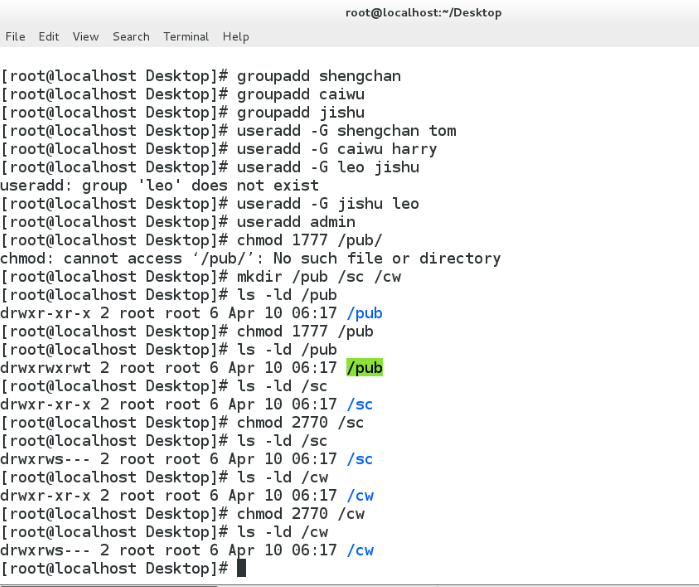Click the window title root@localhost:~/Desktop
This screenshot has width=699, height=587.
[x=424, y=13]
